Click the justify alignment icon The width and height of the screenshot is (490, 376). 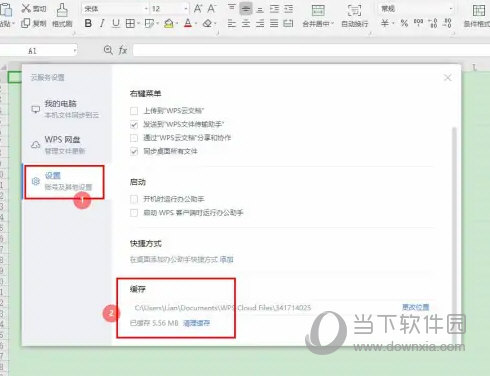(x=274, y=23)
